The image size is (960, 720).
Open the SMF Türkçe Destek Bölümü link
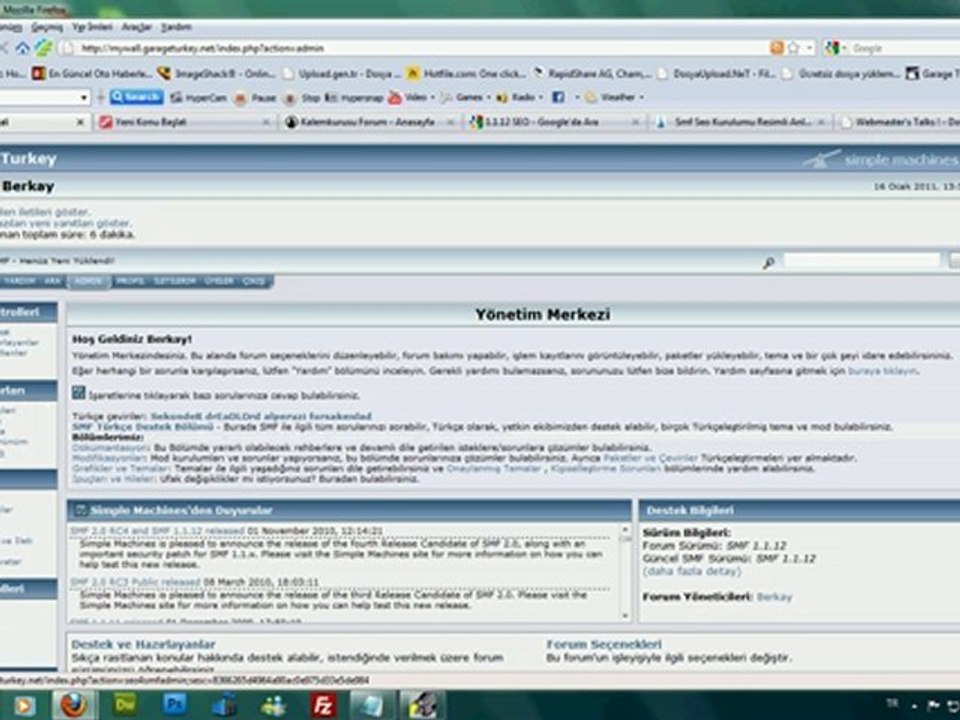pyautogui.click(x=143, y=427)
